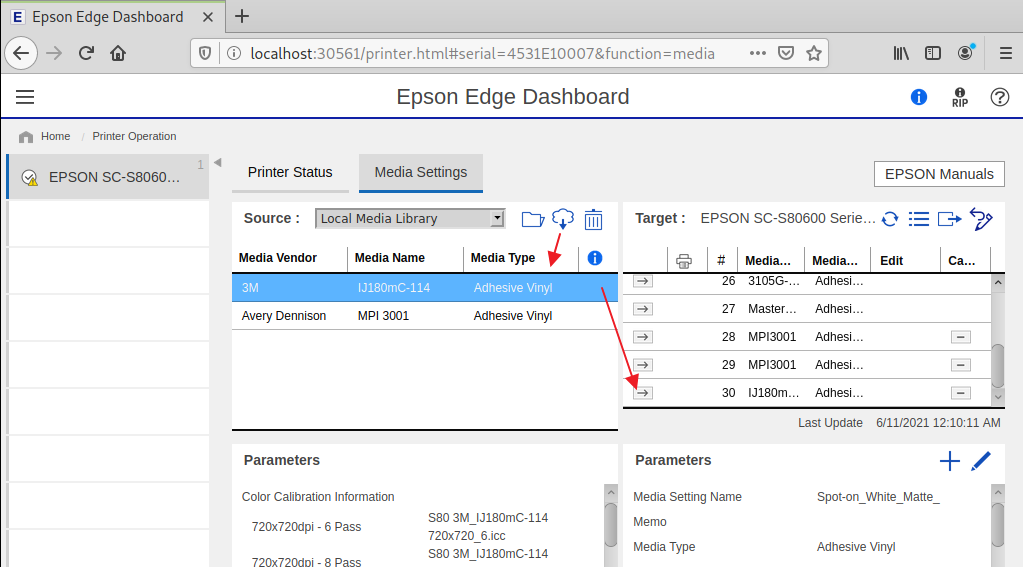Image resolution: width=1023 pixels, height=567 pixels.
Task: Select the Media Settings tab
Action: pyautogui.click(x=421, y=172)
